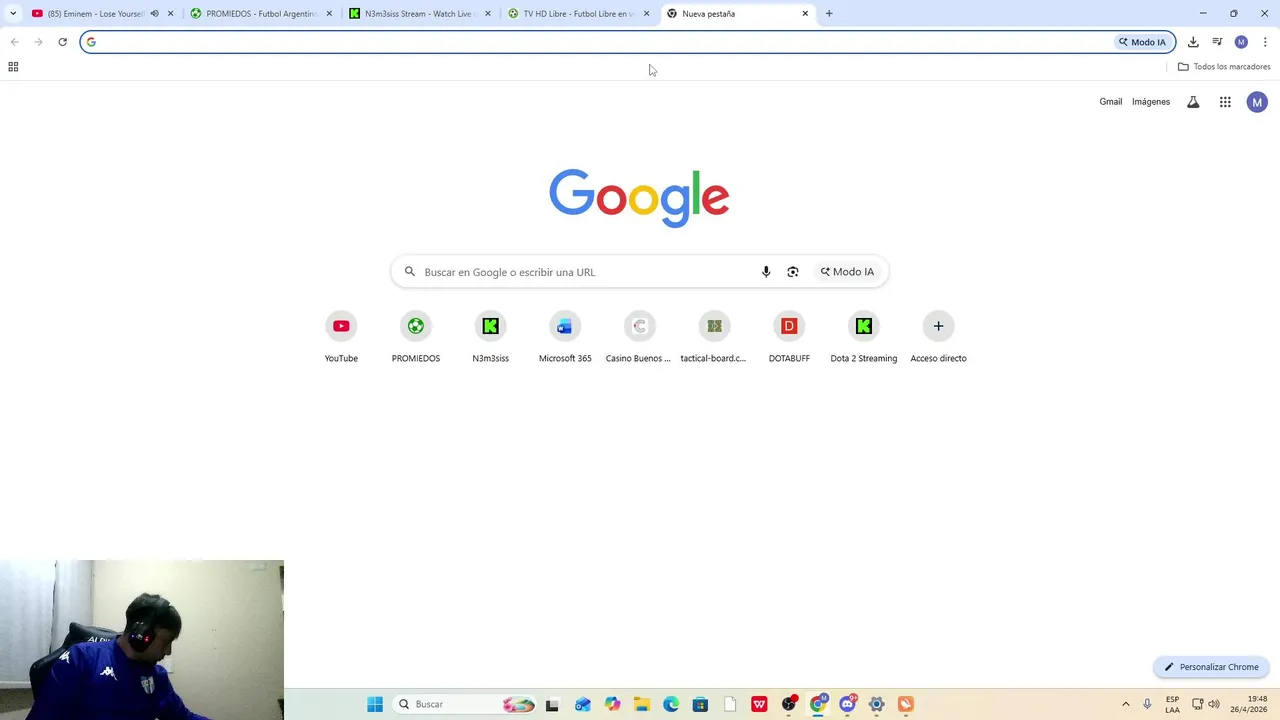Open Outlook from the taskbar
The width and height of the screenshot is (1280, 720).
click(x=583, y=704)
